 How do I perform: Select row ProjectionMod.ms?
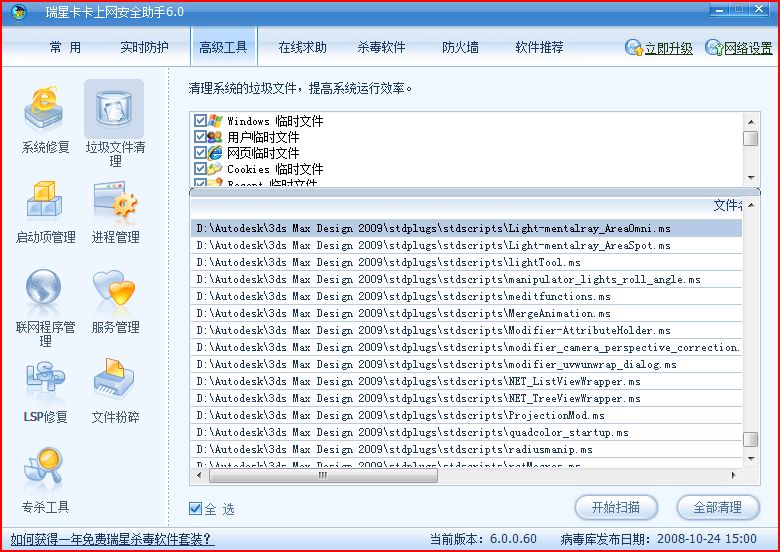coord(467,415)
